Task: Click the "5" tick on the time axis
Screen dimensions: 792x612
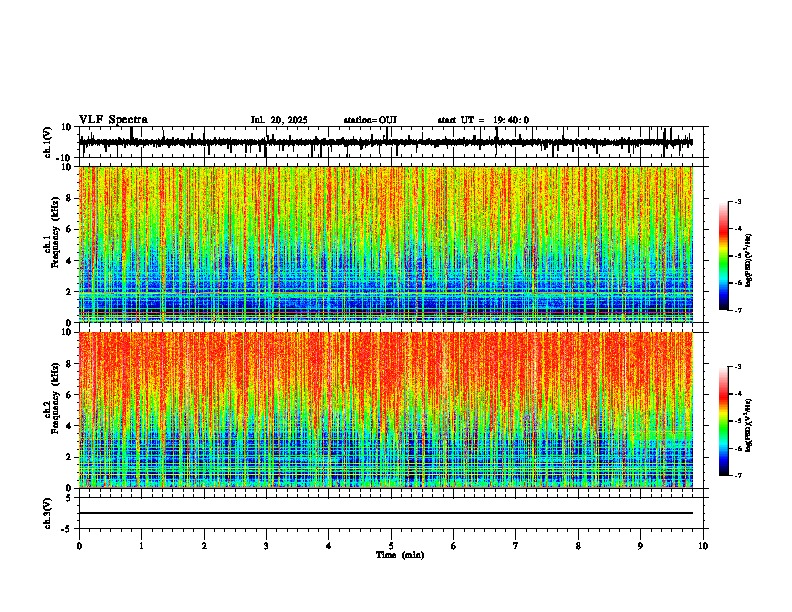Action: point(391,546)
